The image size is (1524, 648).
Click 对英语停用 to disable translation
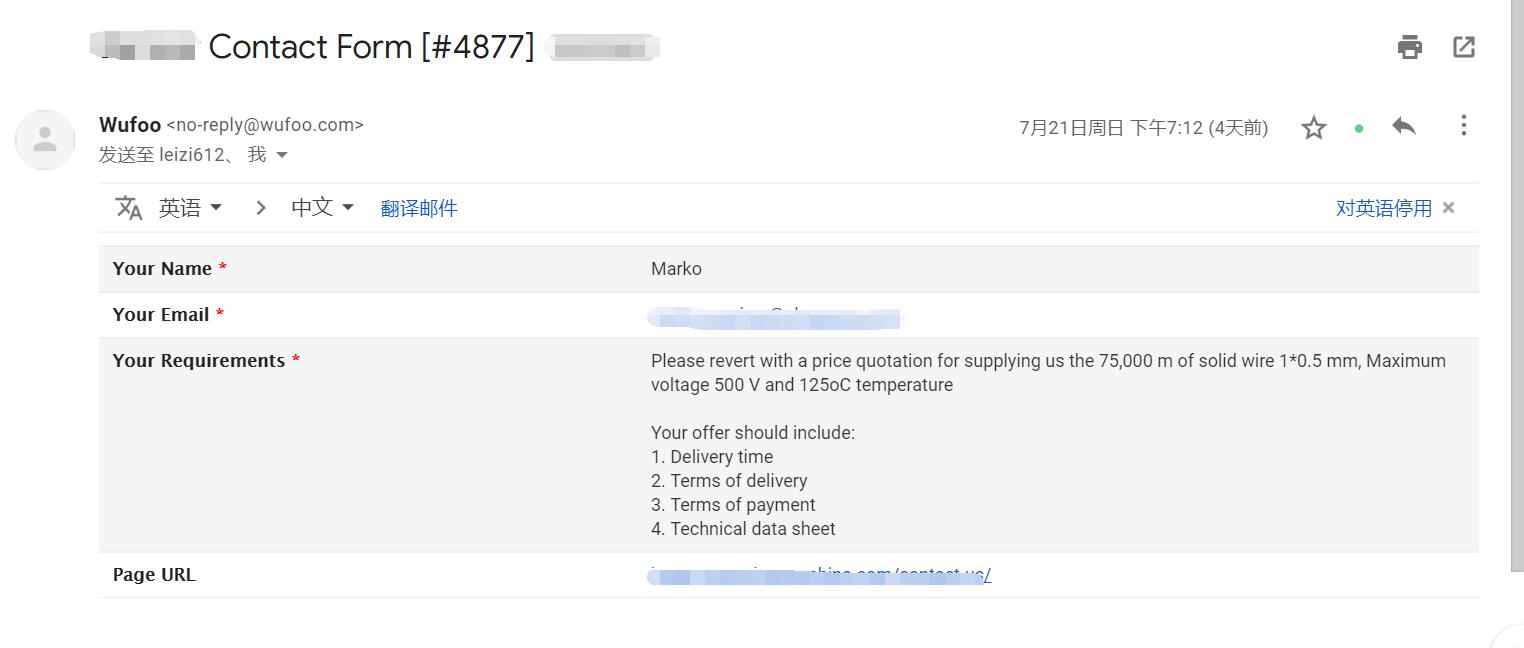pyautogui.click(x=1384, y=208)
